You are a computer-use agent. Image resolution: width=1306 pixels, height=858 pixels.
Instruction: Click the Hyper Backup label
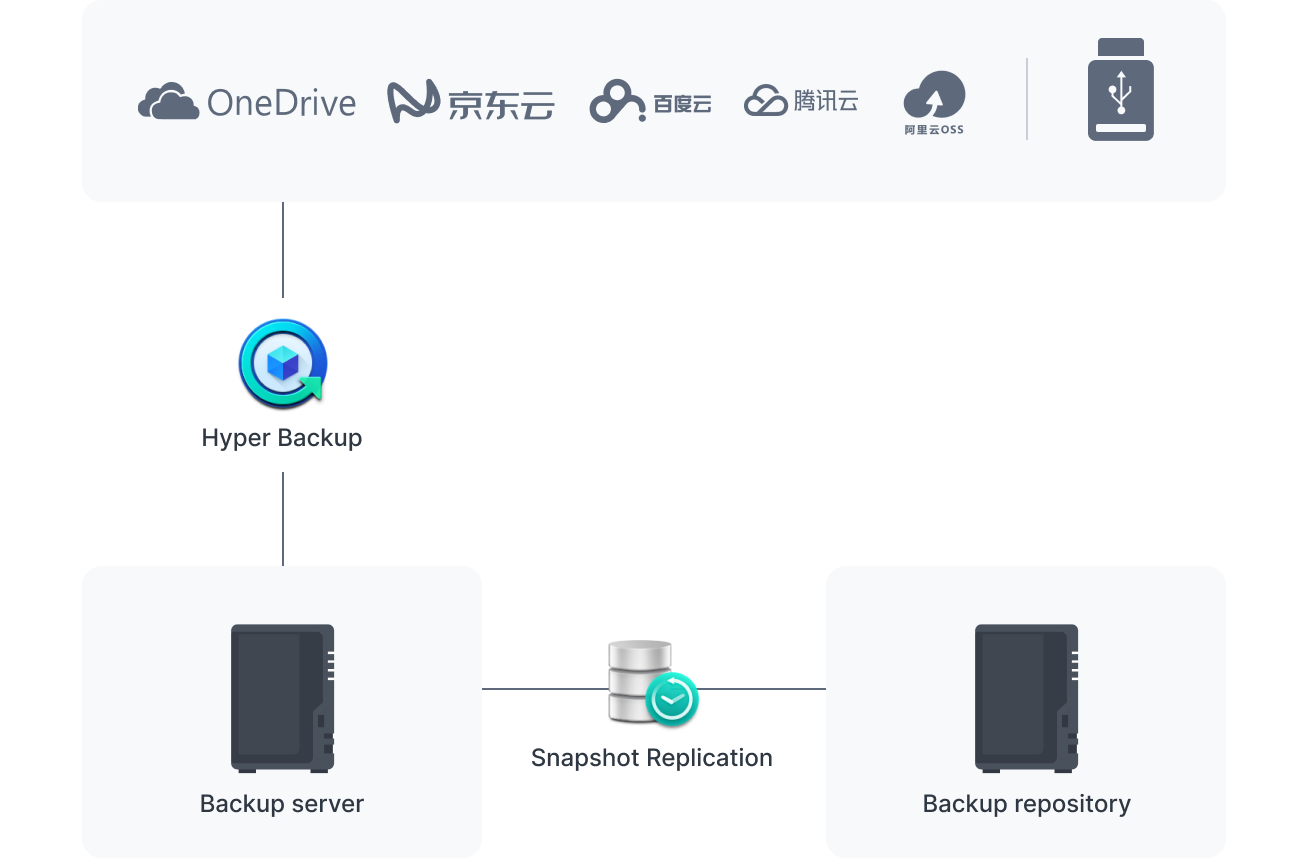pos(282,438)
